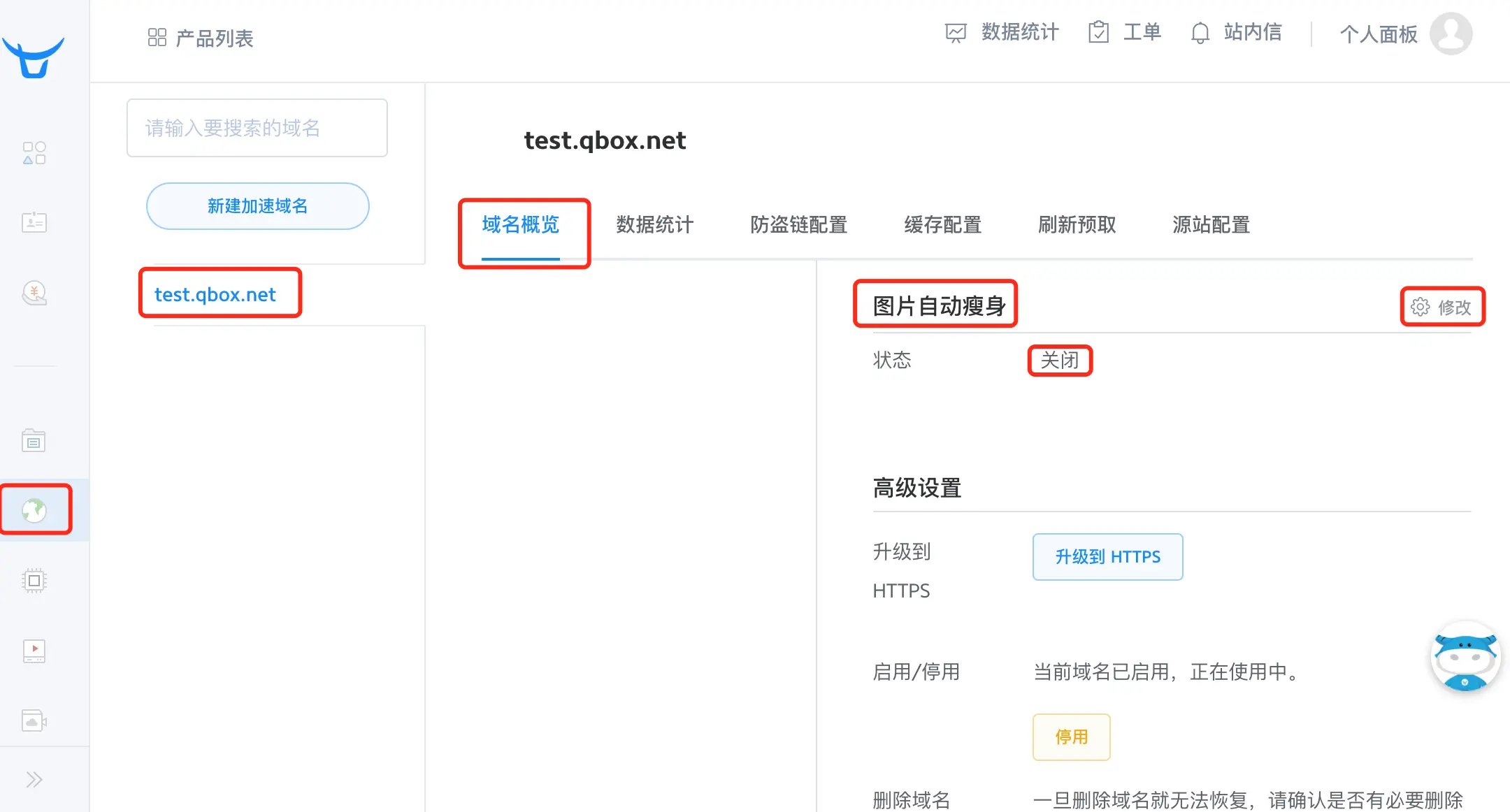Open the cloud camera sidebar icon
This screenshot has height=812, width=1510.
34,720
